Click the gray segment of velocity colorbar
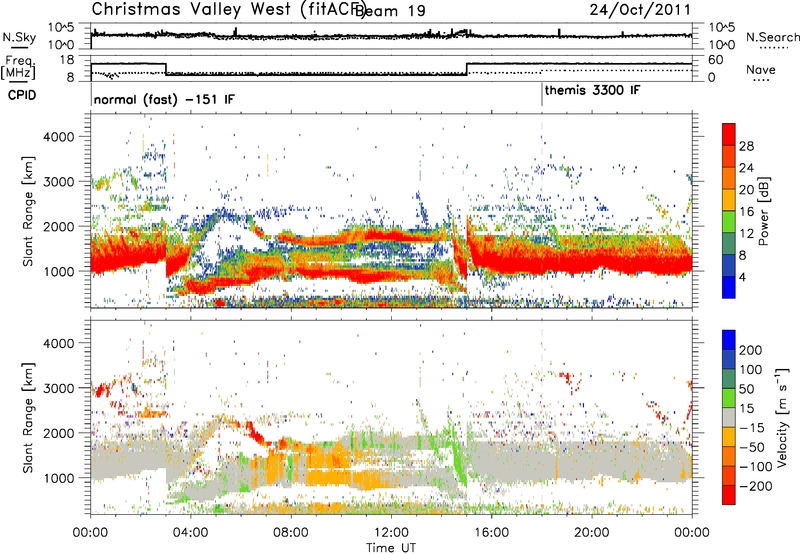 point(729,417)
